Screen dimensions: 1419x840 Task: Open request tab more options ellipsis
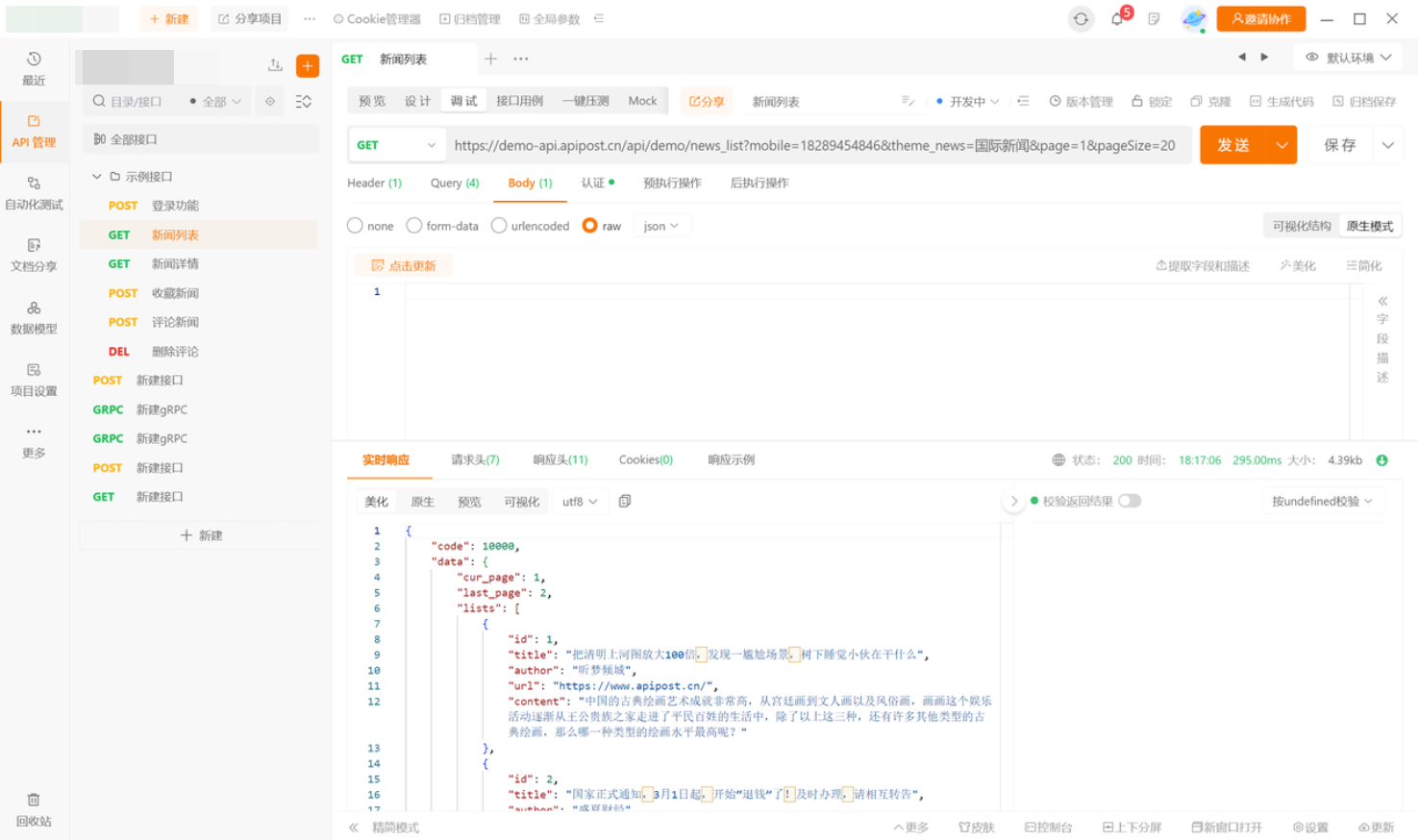[521, 59]
